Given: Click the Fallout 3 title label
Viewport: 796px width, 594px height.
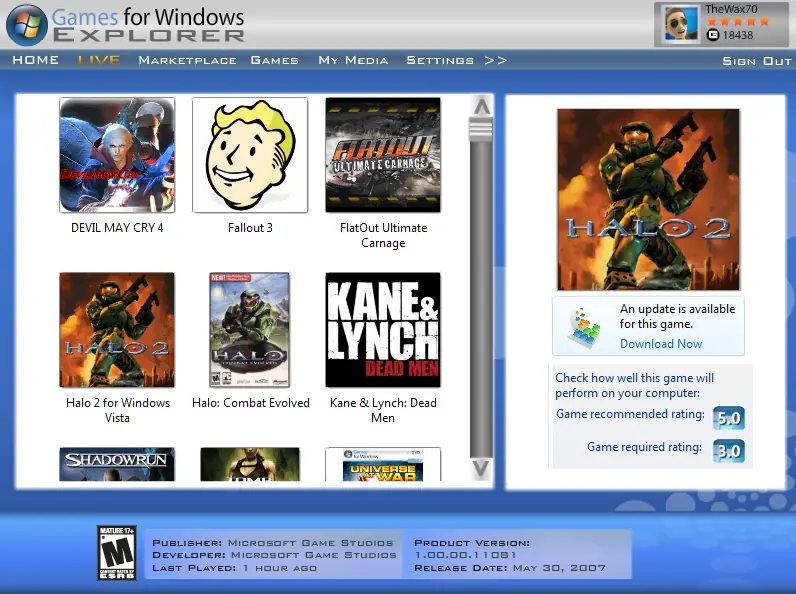Looking at the screenshot, I should (250, 227).
